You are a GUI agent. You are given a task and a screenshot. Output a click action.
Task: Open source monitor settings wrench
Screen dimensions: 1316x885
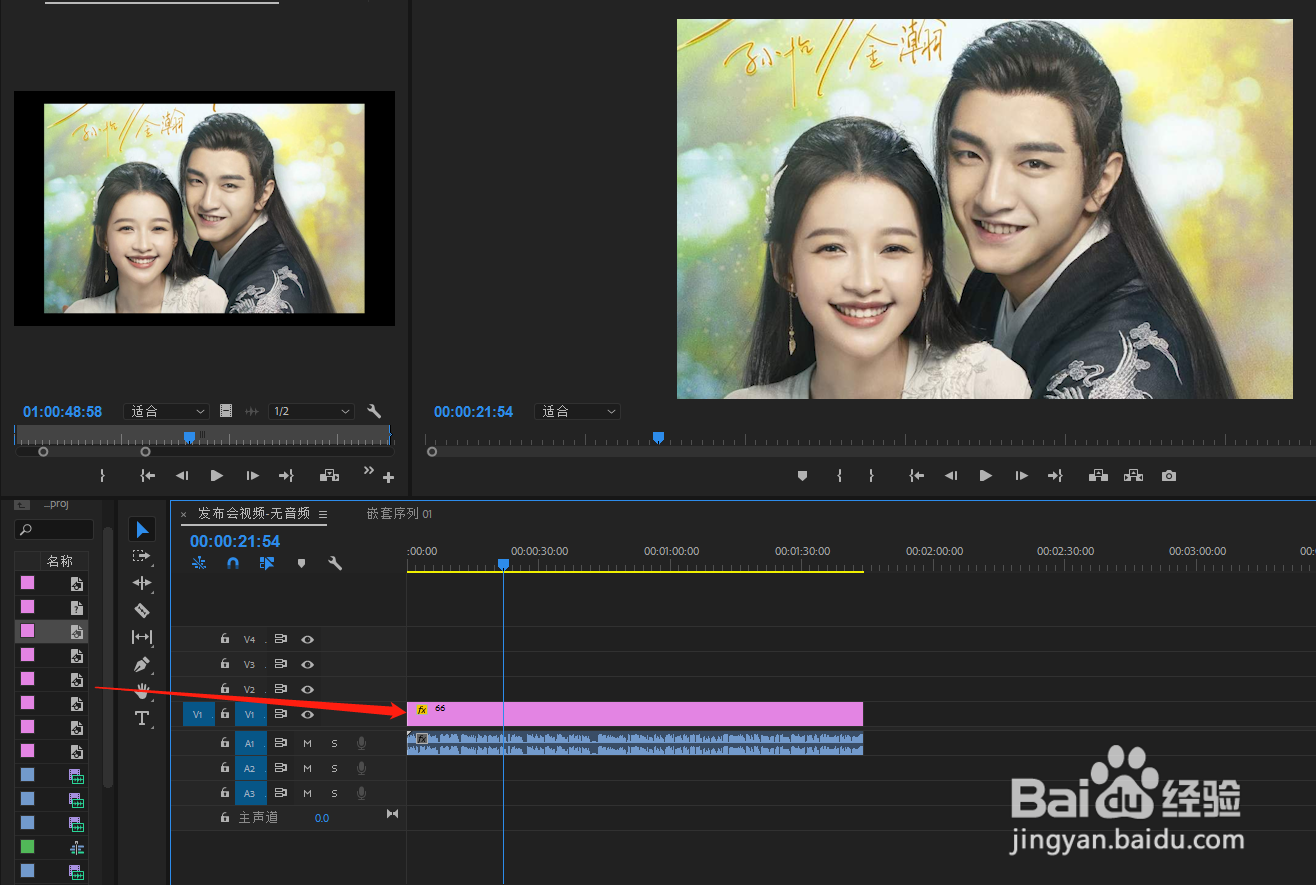tap(374, 411)
